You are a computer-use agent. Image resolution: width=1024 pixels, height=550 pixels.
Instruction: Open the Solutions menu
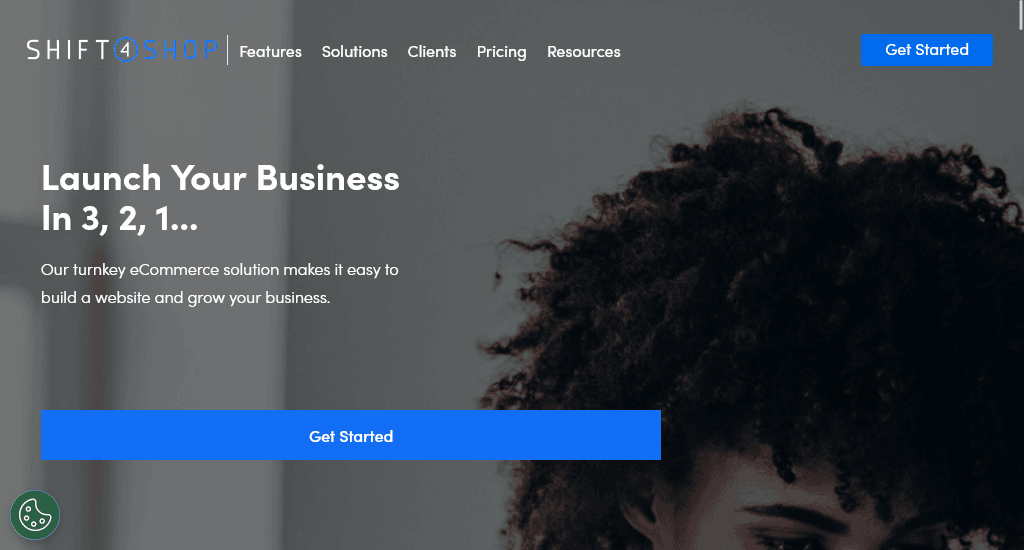tap(355, 52)
